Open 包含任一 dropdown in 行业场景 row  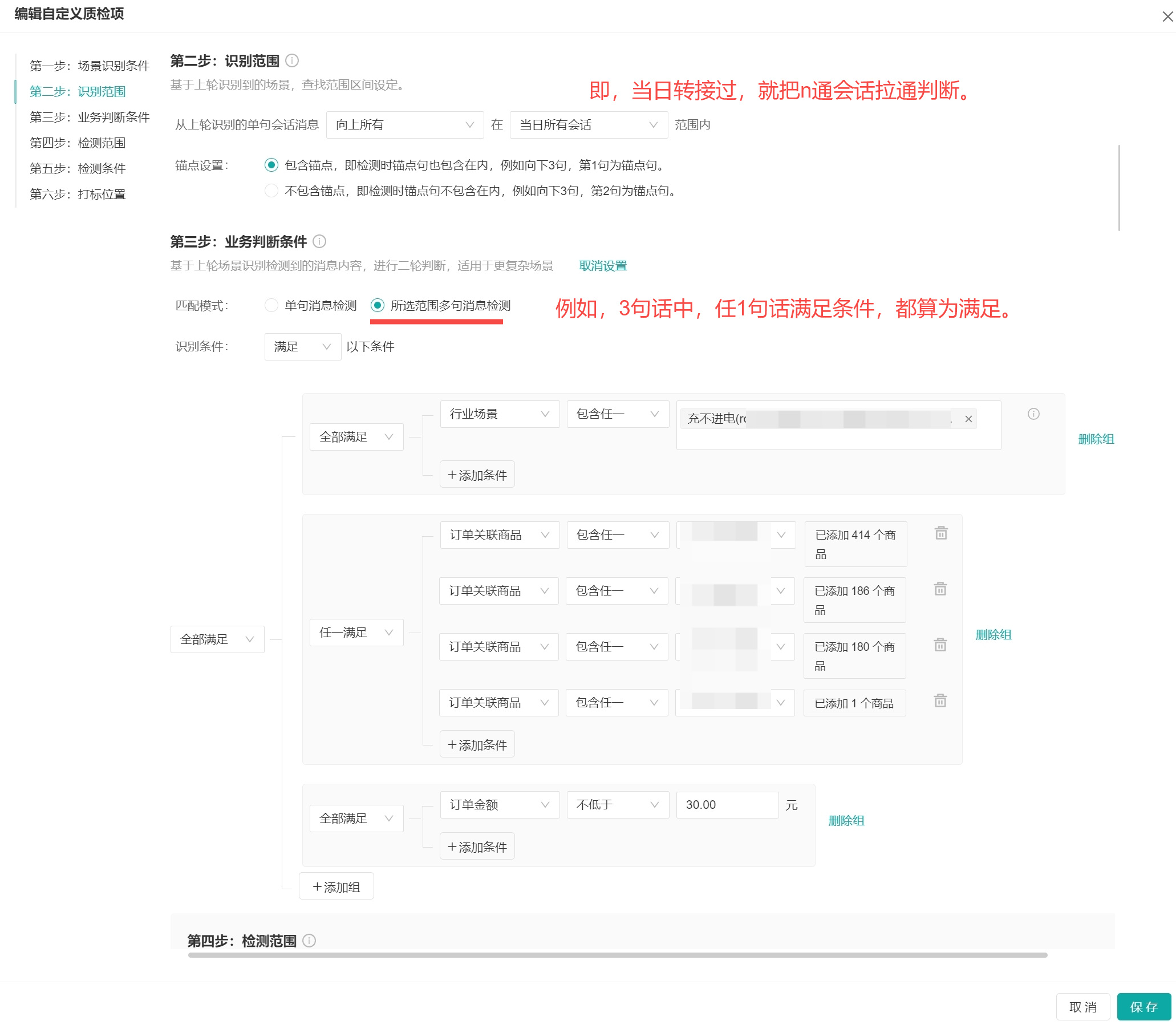pyautogui.click(x=618, y=414)
